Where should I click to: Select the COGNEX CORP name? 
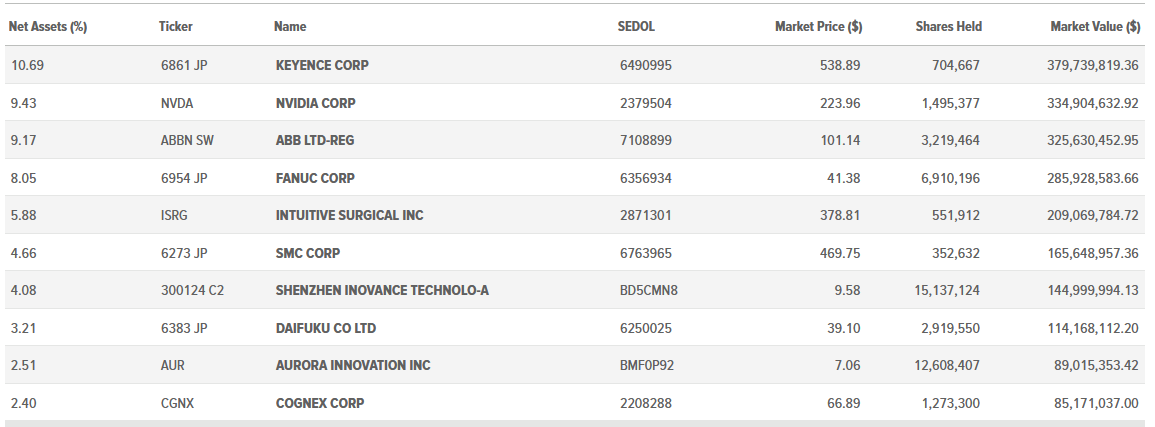click(x=320, y=403)
